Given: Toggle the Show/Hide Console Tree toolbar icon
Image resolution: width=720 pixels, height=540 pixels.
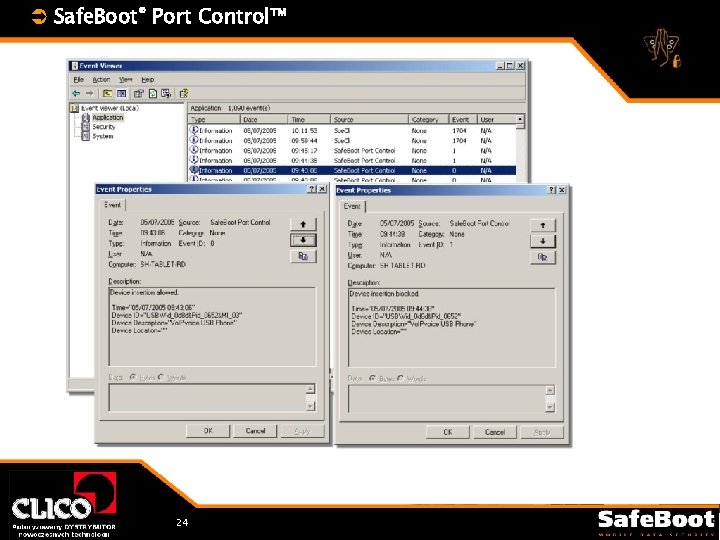Looking at the screenshot, I should (121, 93).
